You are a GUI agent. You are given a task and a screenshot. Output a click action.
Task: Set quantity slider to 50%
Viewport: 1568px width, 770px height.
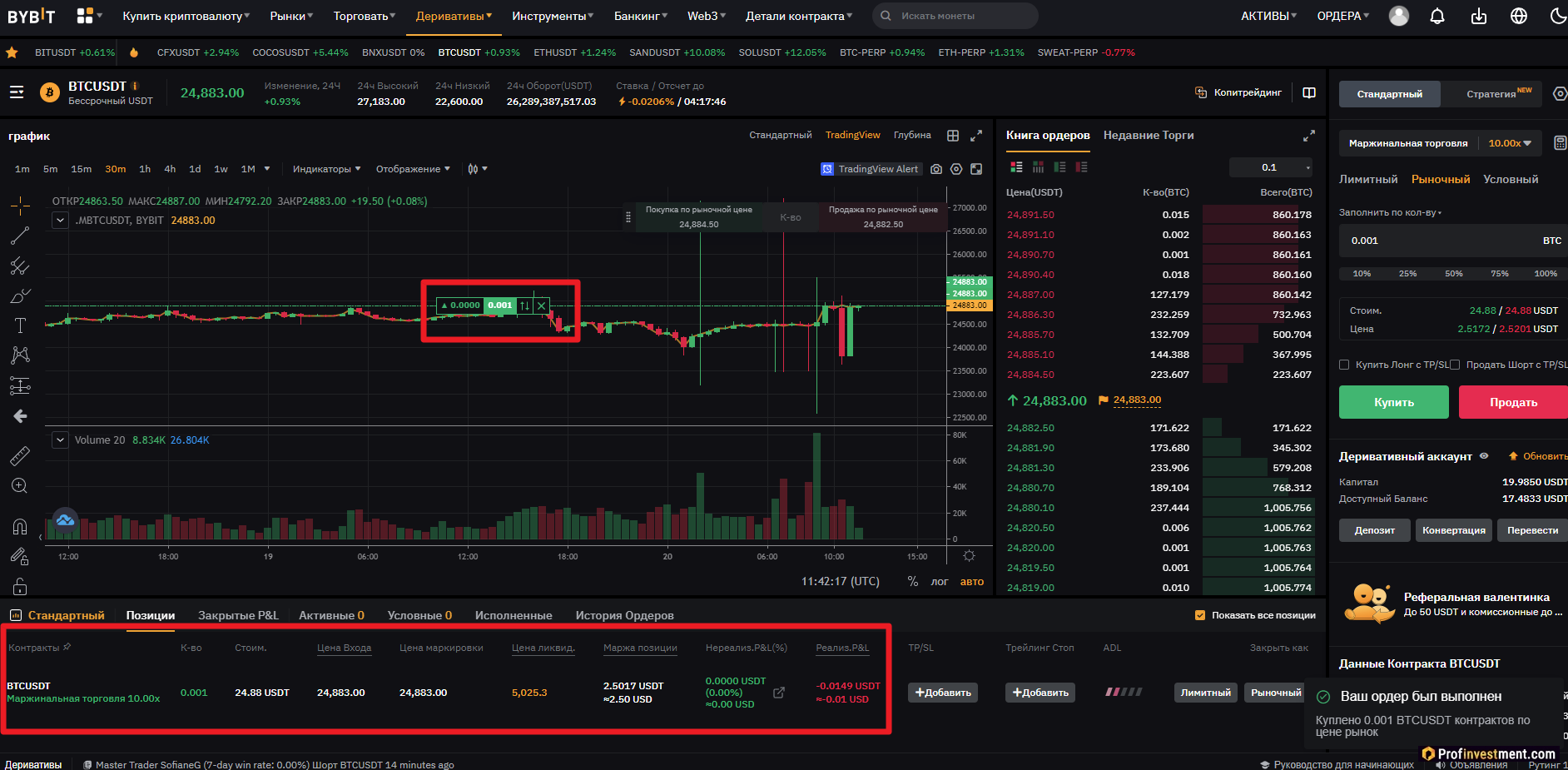click(1454, 273)
